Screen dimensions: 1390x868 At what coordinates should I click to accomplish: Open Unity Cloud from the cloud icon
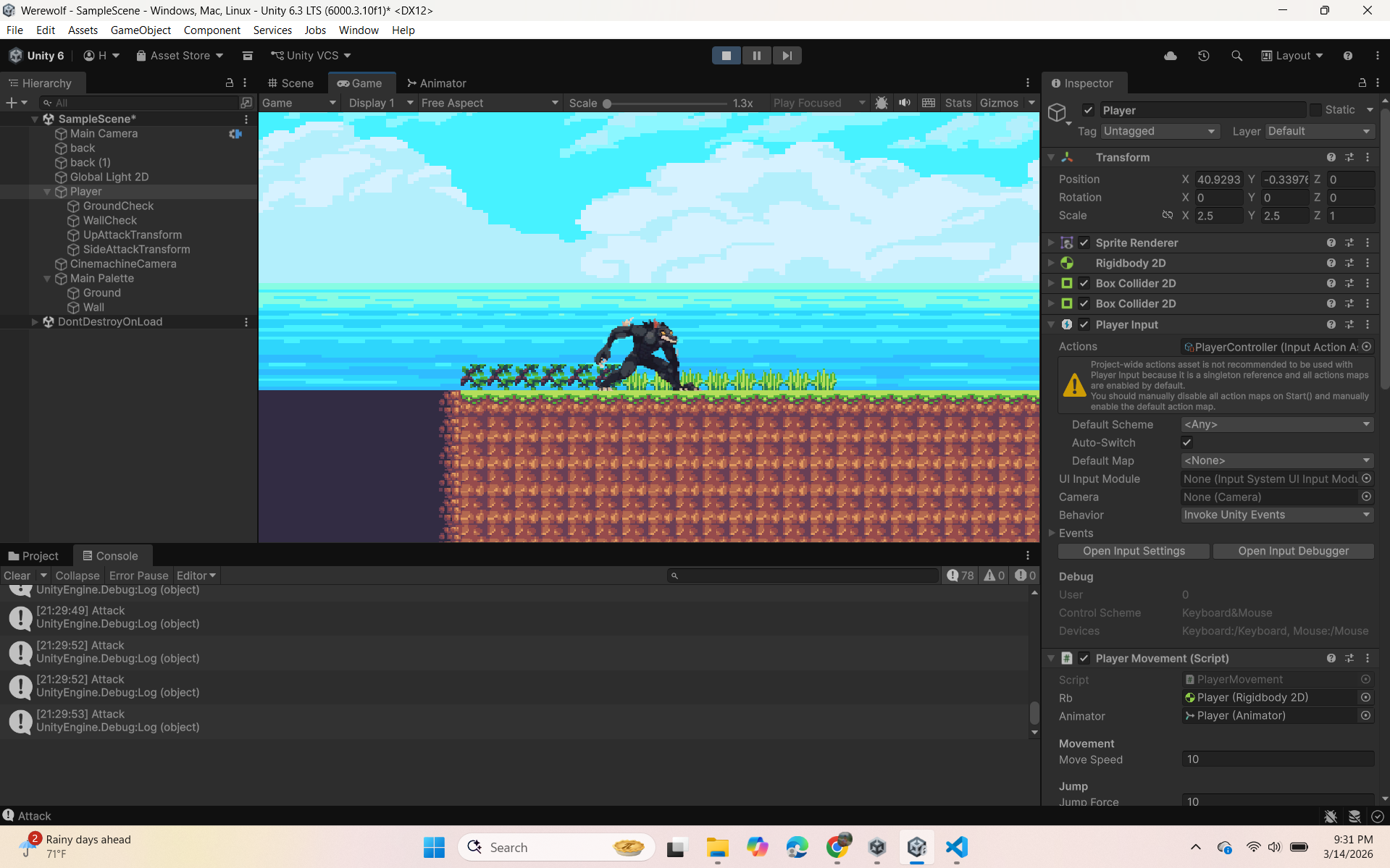tap(1170, 56)
